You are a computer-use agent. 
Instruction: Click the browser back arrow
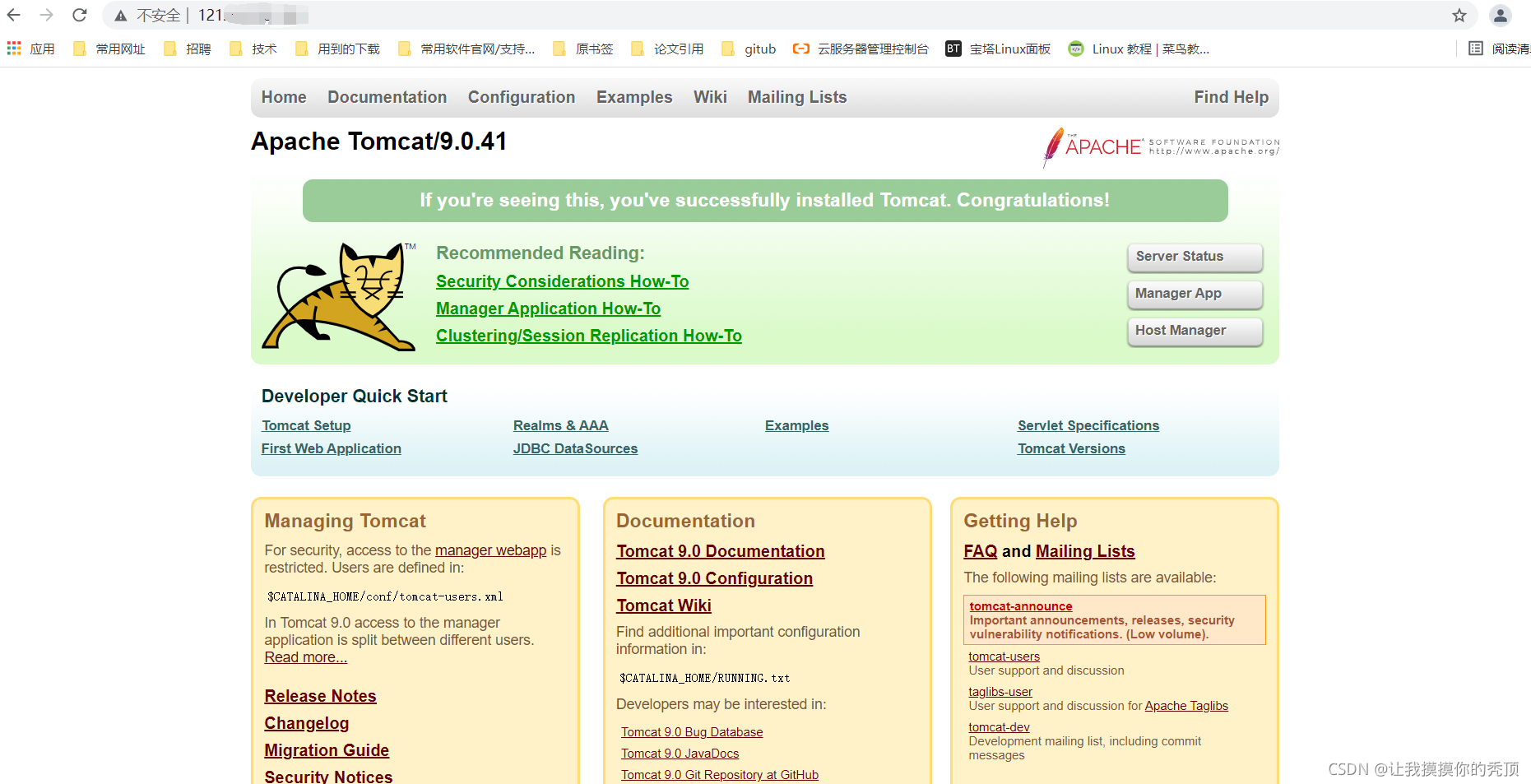[x=14, y=15]
